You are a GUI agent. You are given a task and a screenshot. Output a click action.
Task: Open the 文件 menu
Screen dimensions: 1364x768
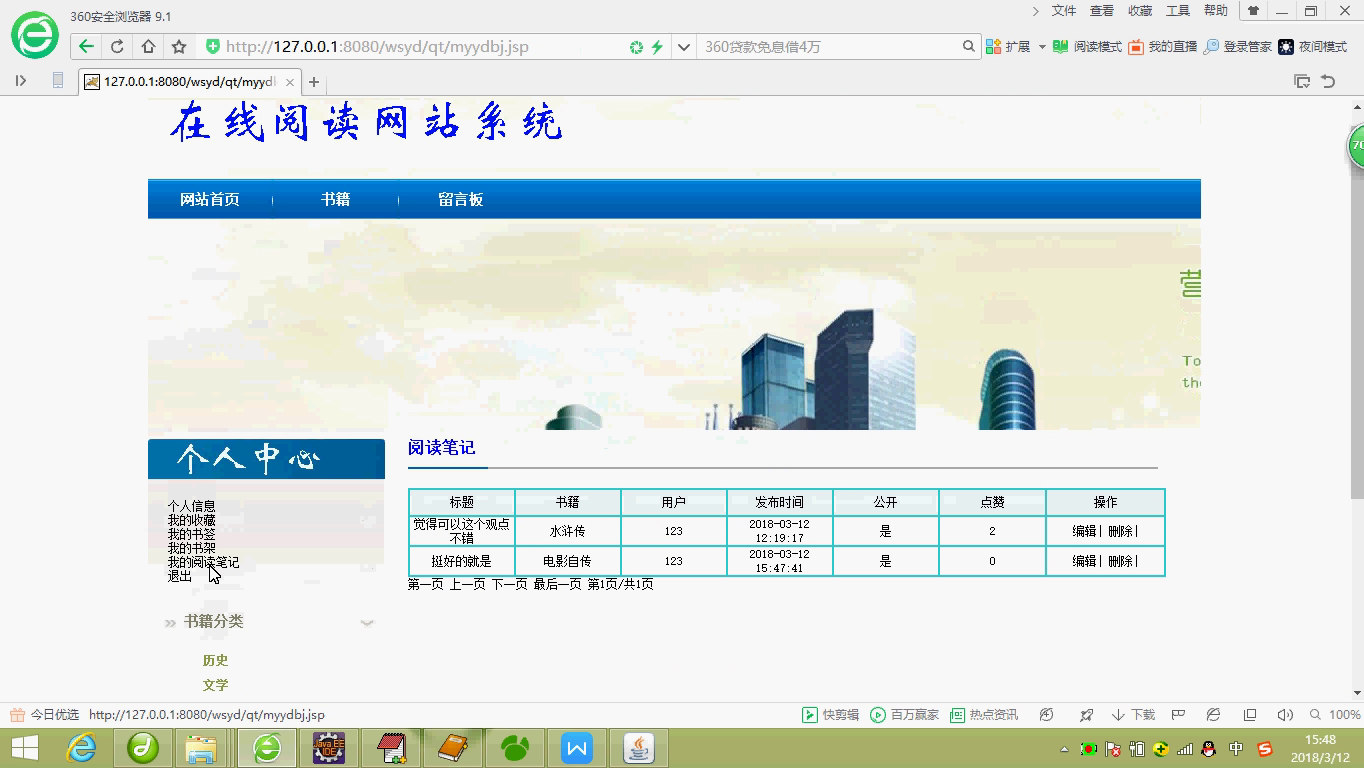coord(1064,11)
